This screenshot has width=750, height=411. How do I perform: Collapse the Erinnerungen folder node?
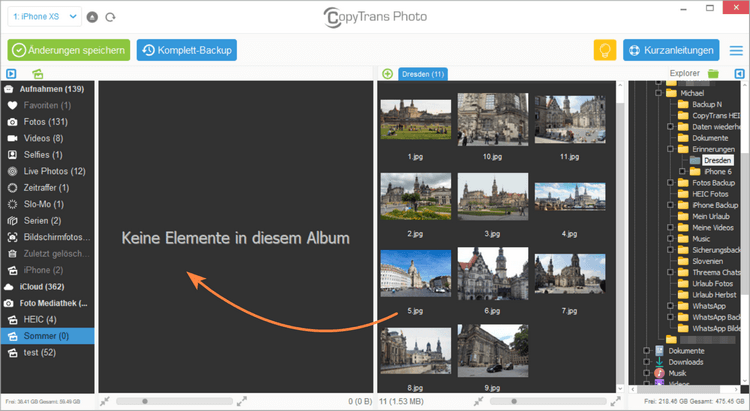670,149
